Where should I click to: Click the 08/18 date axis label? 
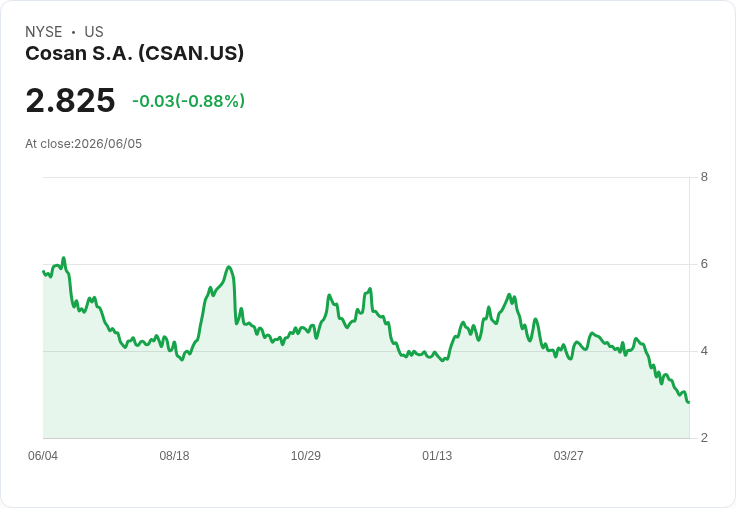(x=174, y=455)
